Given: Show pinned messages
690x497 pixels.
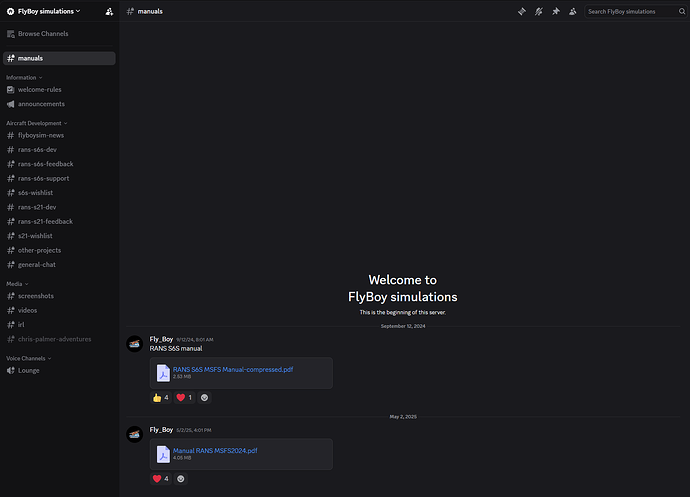Looking at the screenshot, I should click(x=556, y=11).
